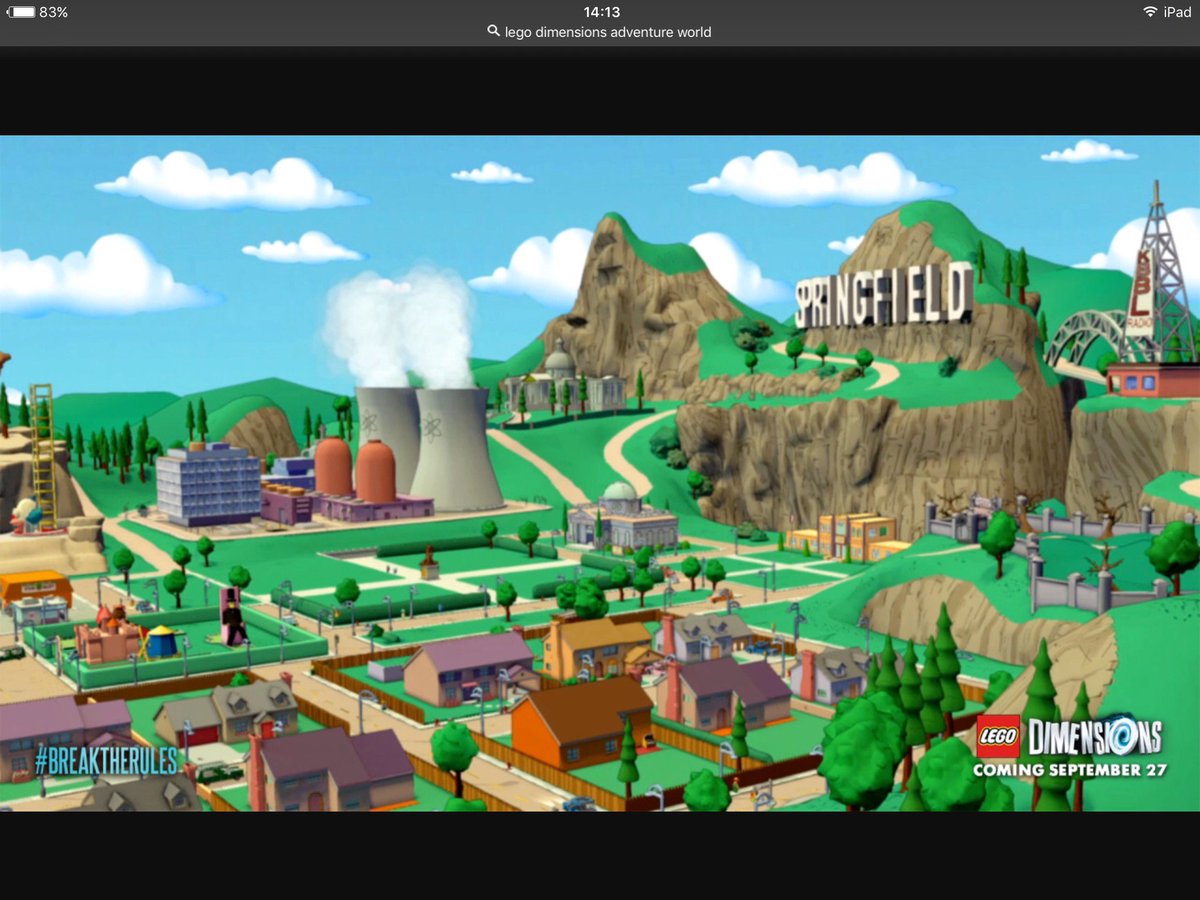
Task: Tap the #BREAKTHERULES hashtag text
Action: [x=106, y=761]
